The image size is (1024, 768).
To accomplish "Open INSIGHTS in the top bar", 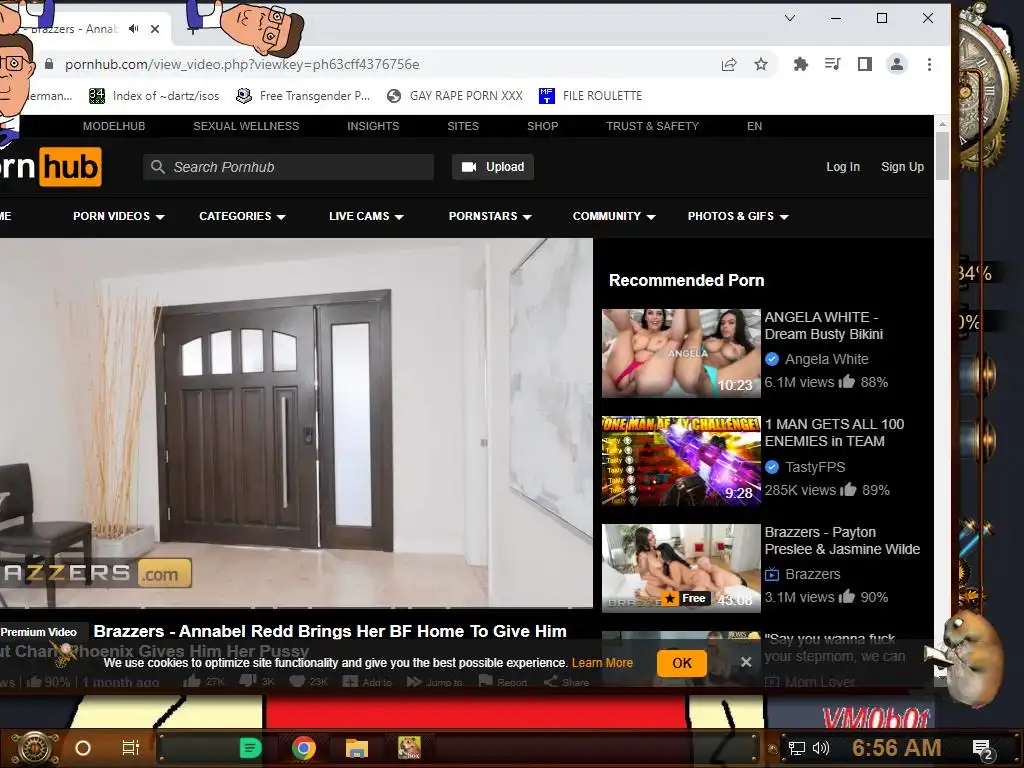I will [373, 126].
